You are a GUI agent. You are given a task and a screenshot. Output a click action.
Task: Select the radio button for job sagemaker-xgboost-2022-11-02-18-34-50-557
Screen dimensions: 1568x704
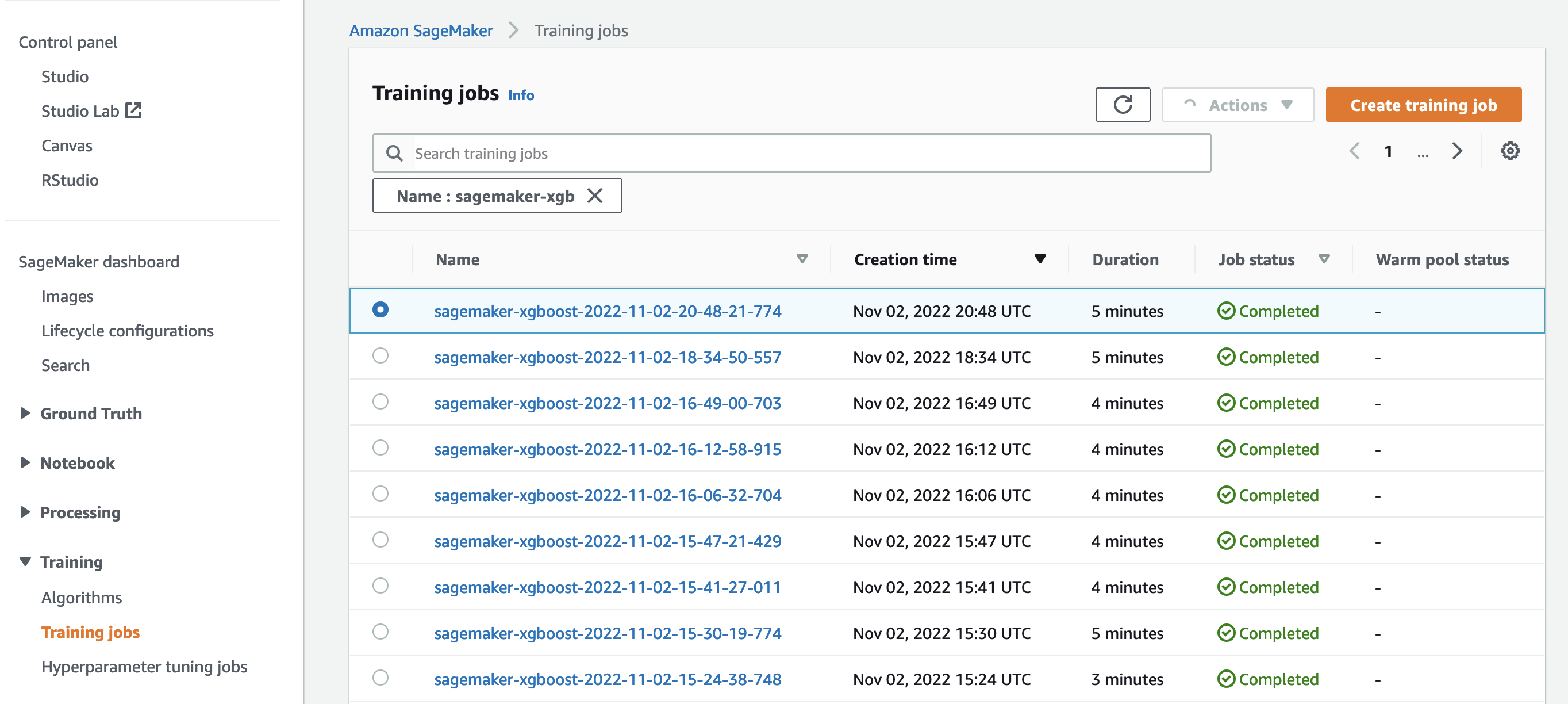point(381,356)
